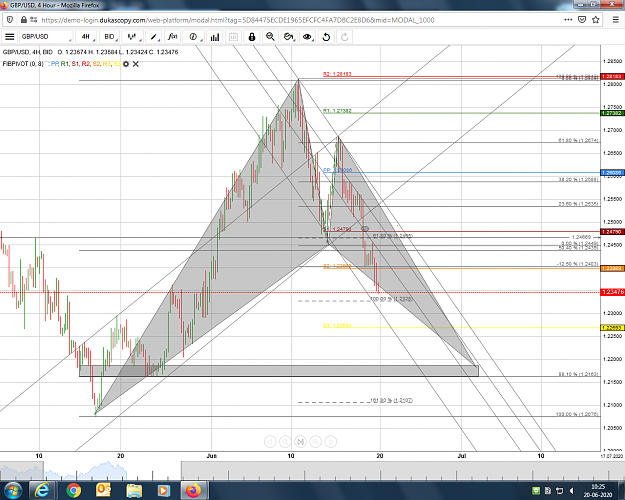Open Firefox page actions three-dot menu
This screenshot has height=500, width=625.
point(568,20)
